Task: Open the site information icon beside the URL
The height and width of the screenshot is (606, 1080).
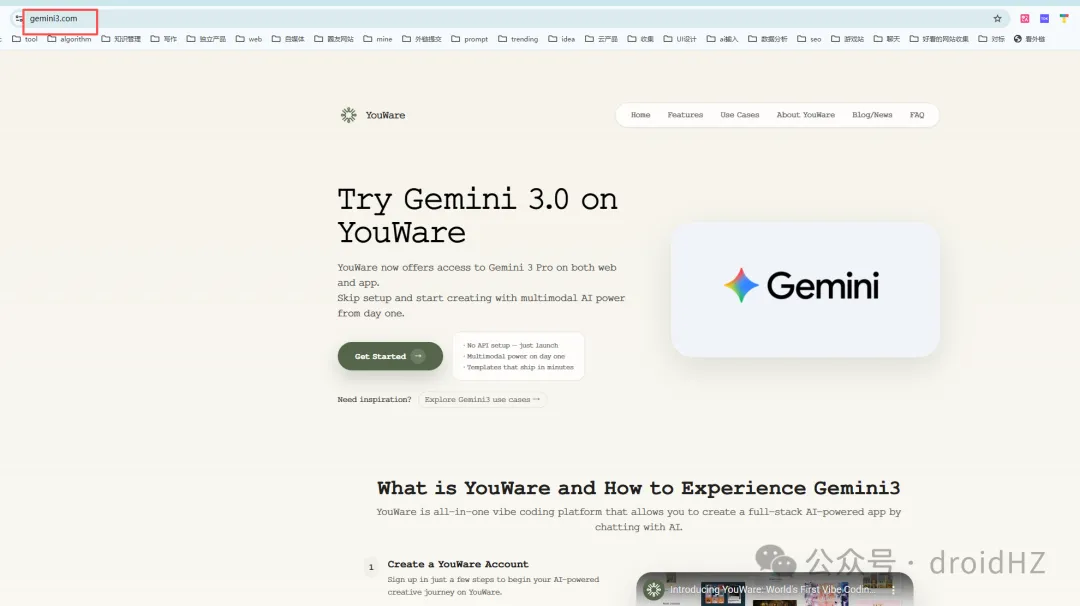Action: (x=19, y=19)
